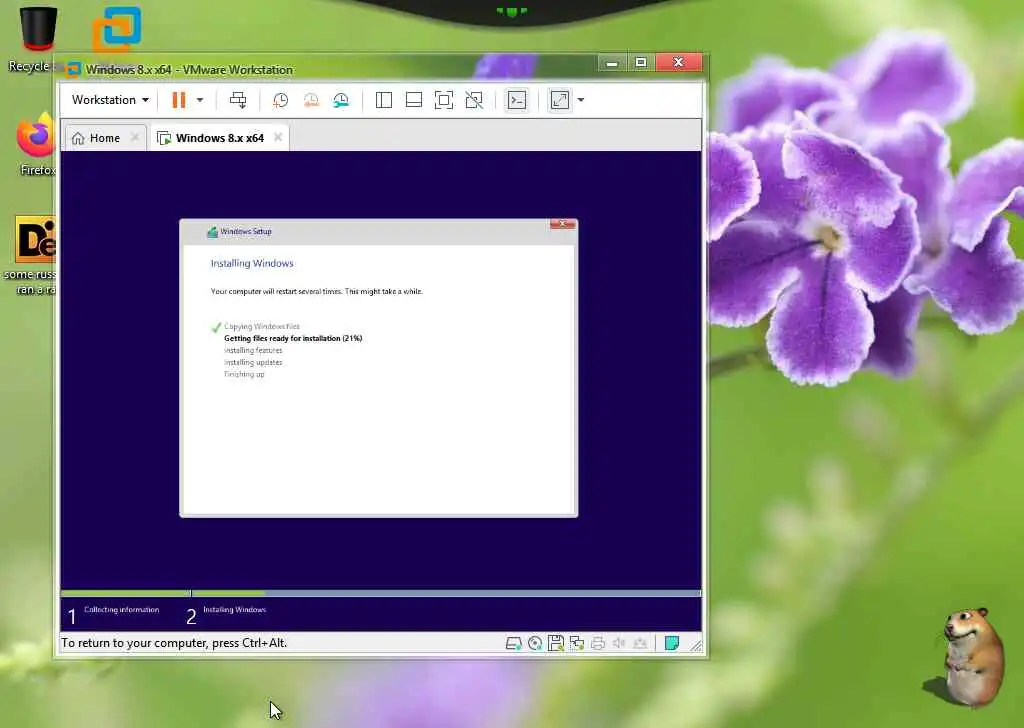Click printer device status icon
The width and height of the screenshot is (1024, 728).
pyautogui.click(x=598, y=644)
